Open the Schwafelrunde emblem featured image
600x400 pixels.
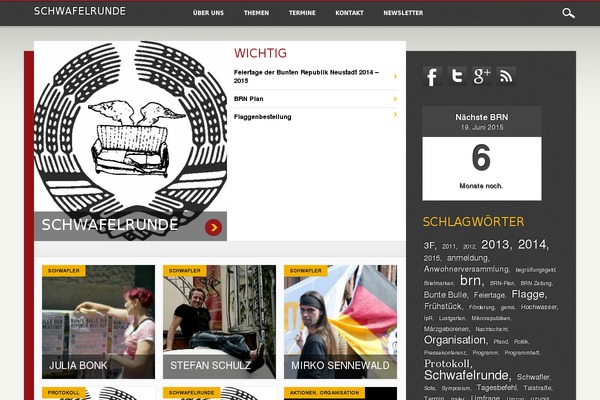click(x=130, y=141)
